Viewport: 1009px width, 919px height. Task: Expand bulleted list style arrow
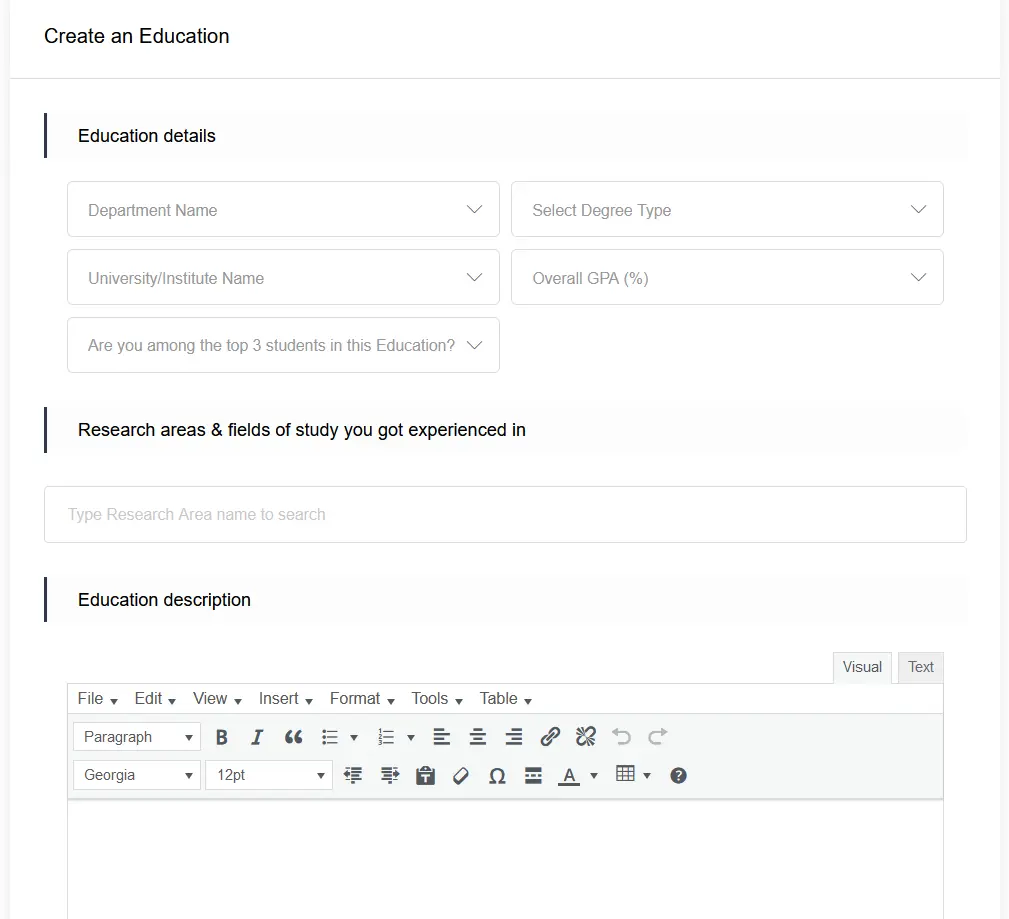353,738
